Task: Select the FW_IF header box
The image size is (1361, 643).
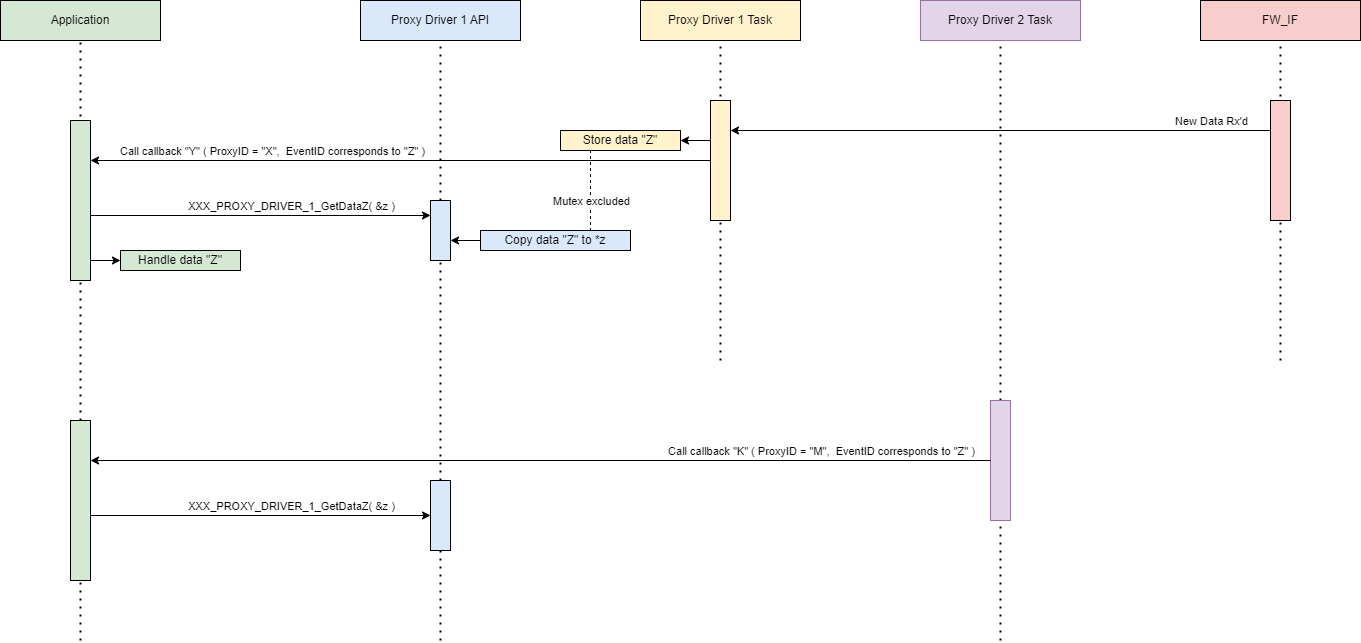Action: coord(1280,20)
